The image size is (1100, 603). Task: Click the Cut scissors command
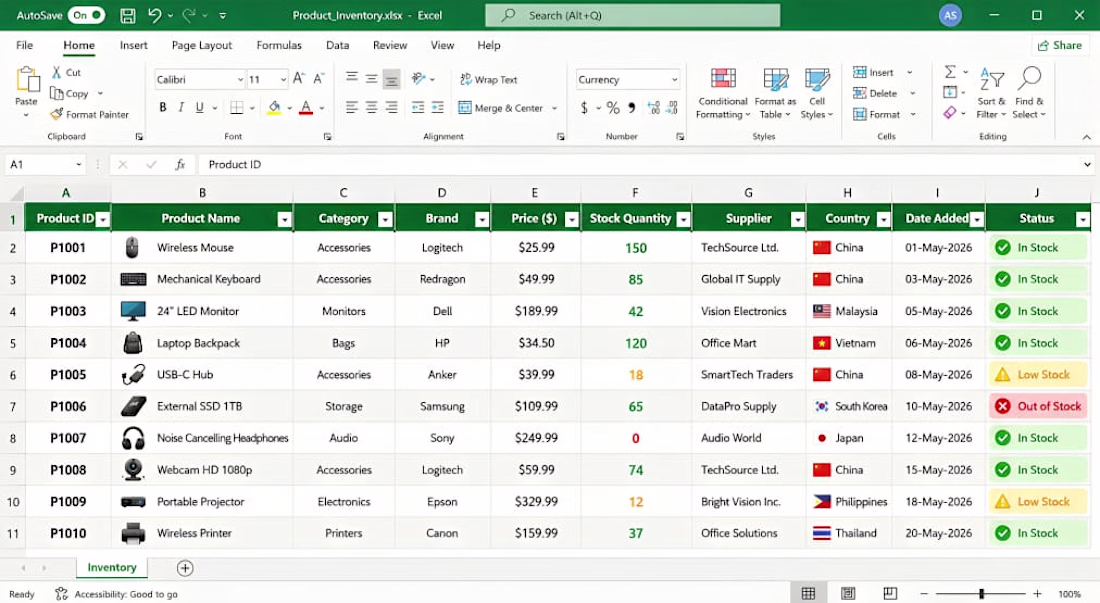coord(66,72)
